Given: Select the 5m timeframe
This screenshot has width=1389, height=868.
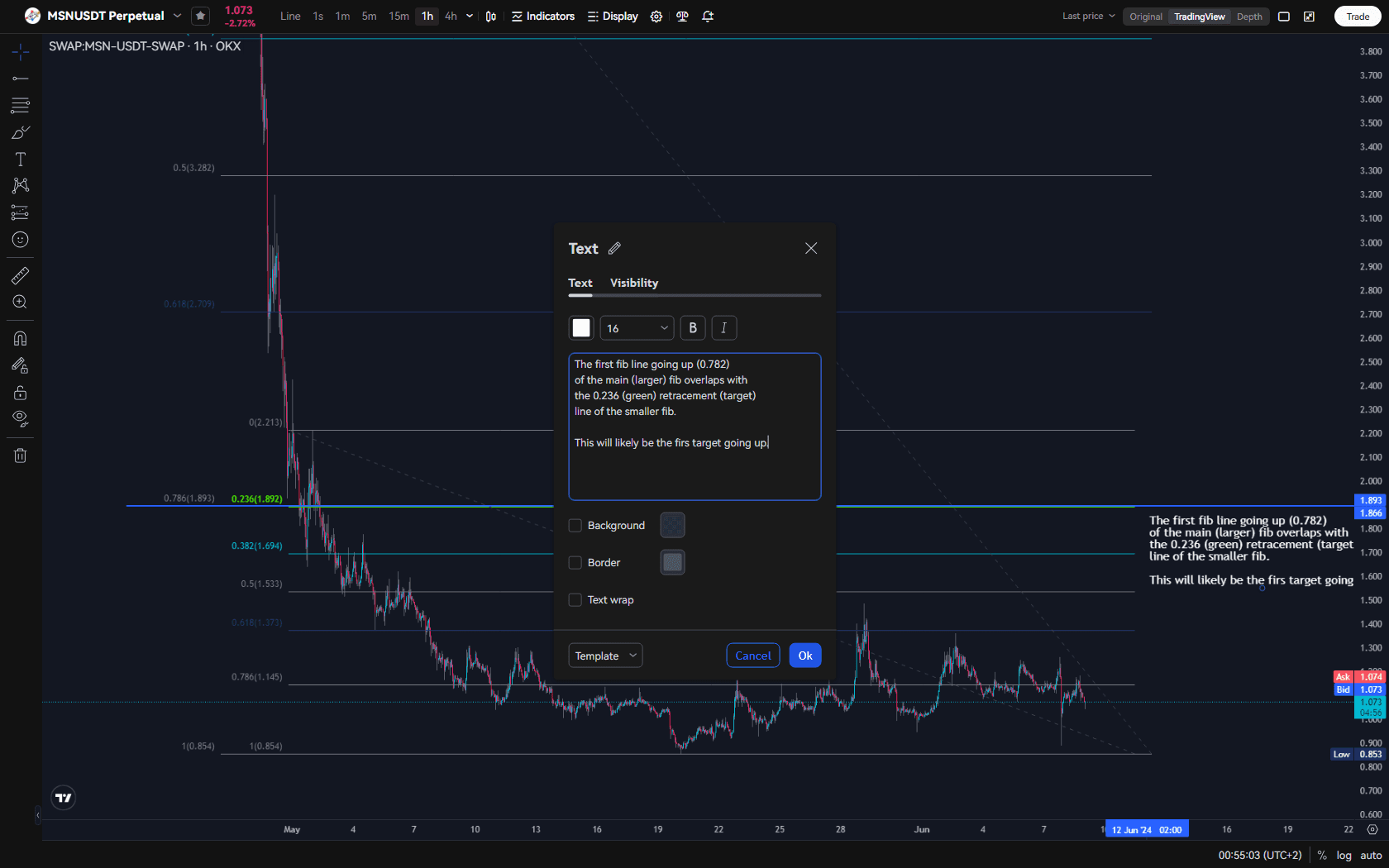Looking at the screenshot, I should (x=369, y=16).
